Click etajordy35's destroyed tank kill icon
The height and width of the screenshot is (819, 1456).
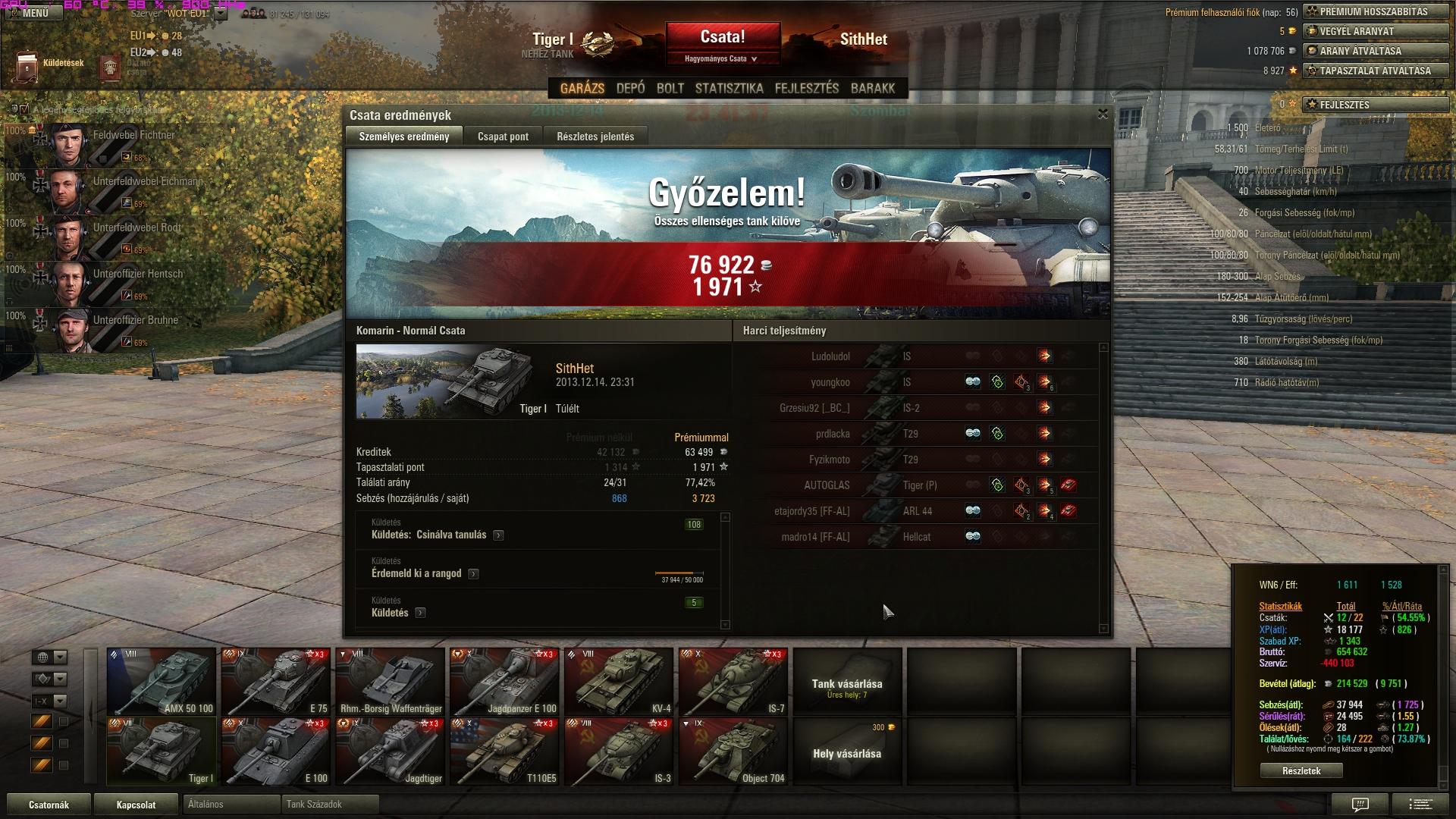pos(1068,511)
